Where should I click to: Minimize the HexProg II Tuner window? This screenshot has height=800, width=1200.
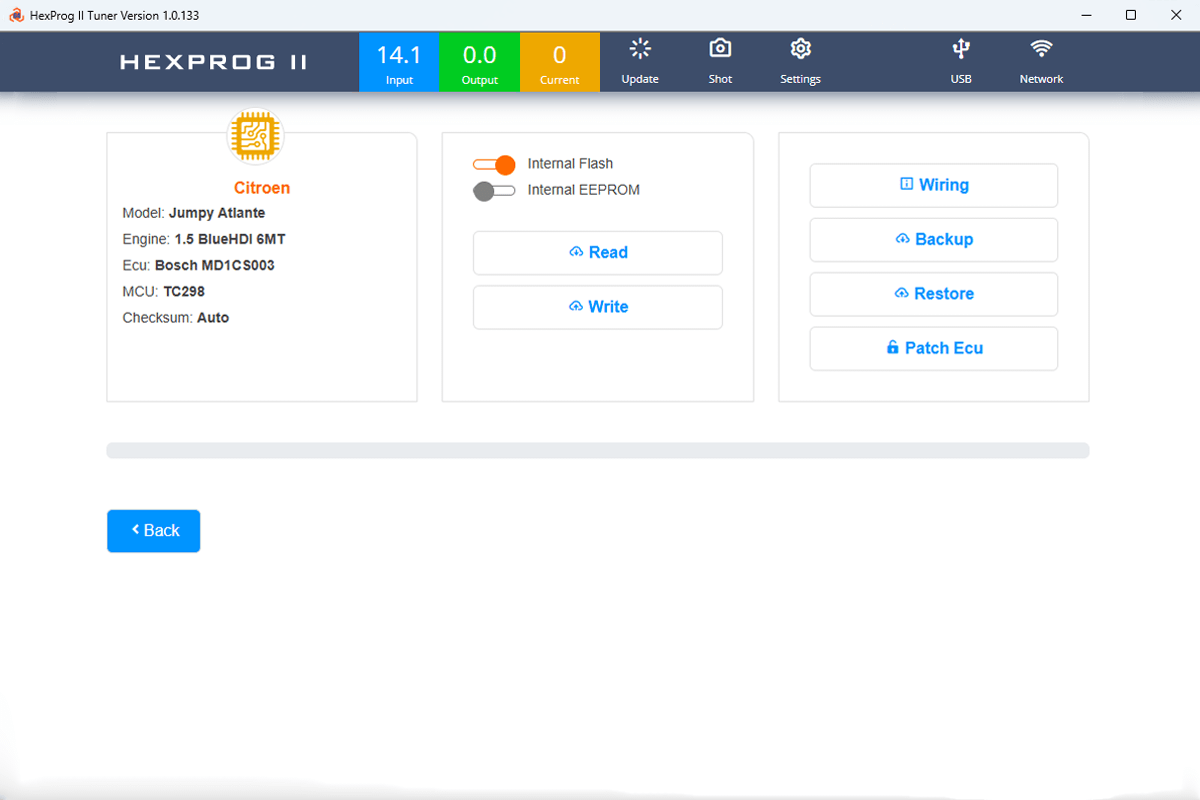point(1086,15)
